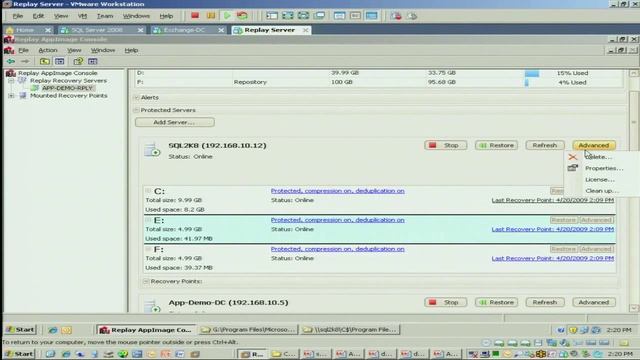Expand the Recovery Points section
The width and height of the screenshot is (640, 360).
click(x=146, y=281)
